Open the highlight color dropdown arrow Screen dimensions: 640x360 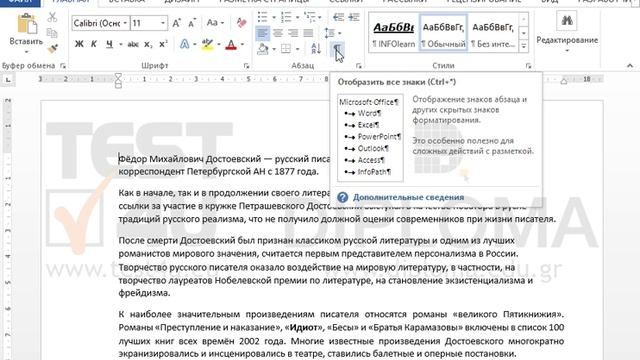[x=219, y=44]
